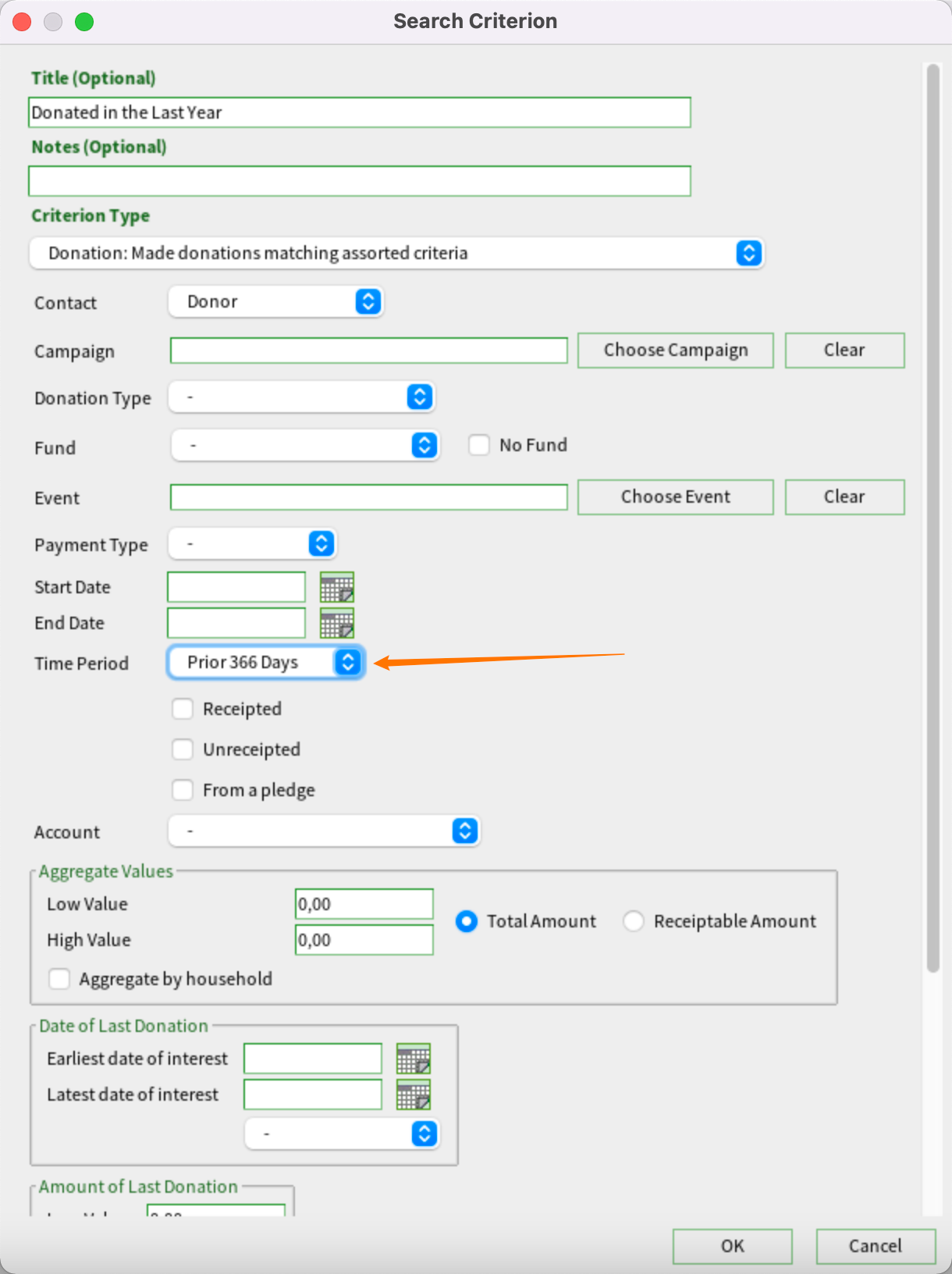Click the Notes text field
The height and width of the screenshot is (1274, 952).
360,181
